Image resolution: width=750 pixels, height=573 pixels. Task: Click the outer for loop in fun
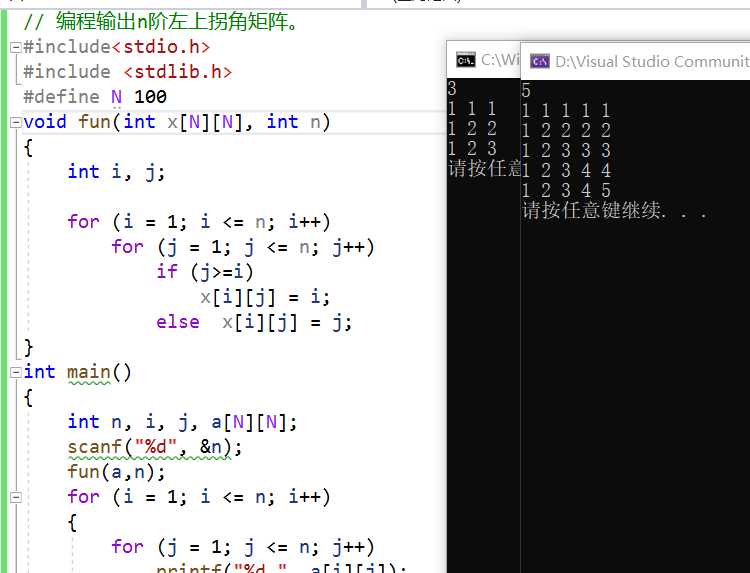199,222
